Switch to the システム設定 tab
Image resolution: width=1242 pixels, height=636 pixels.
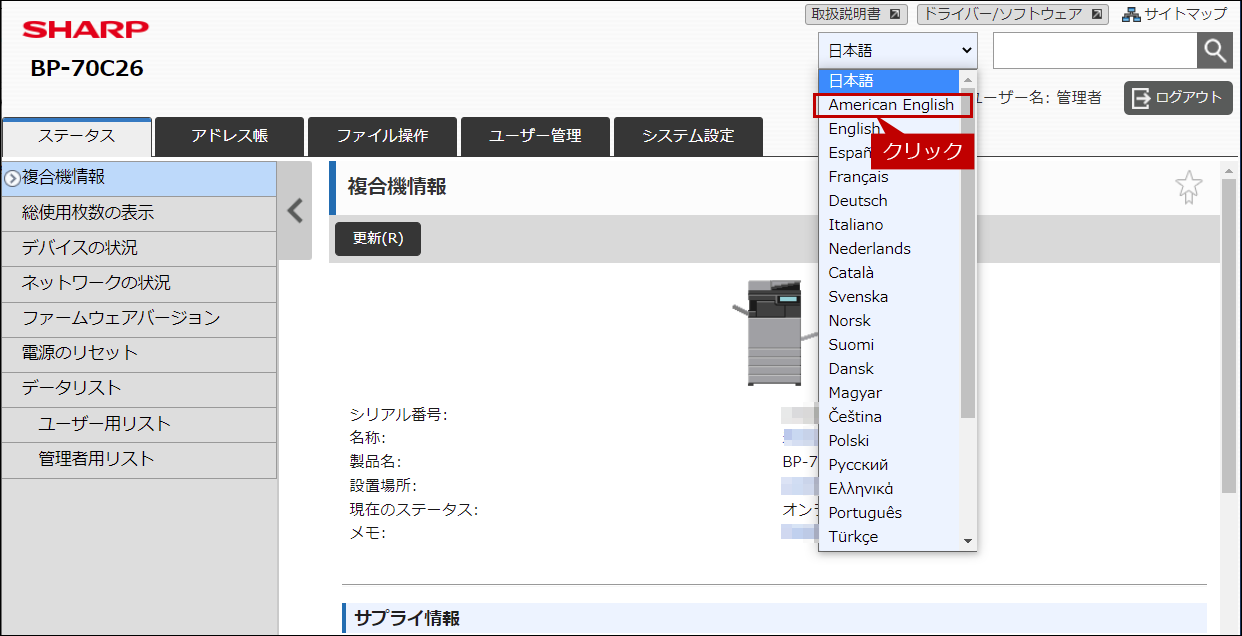[x=688, y=136]
